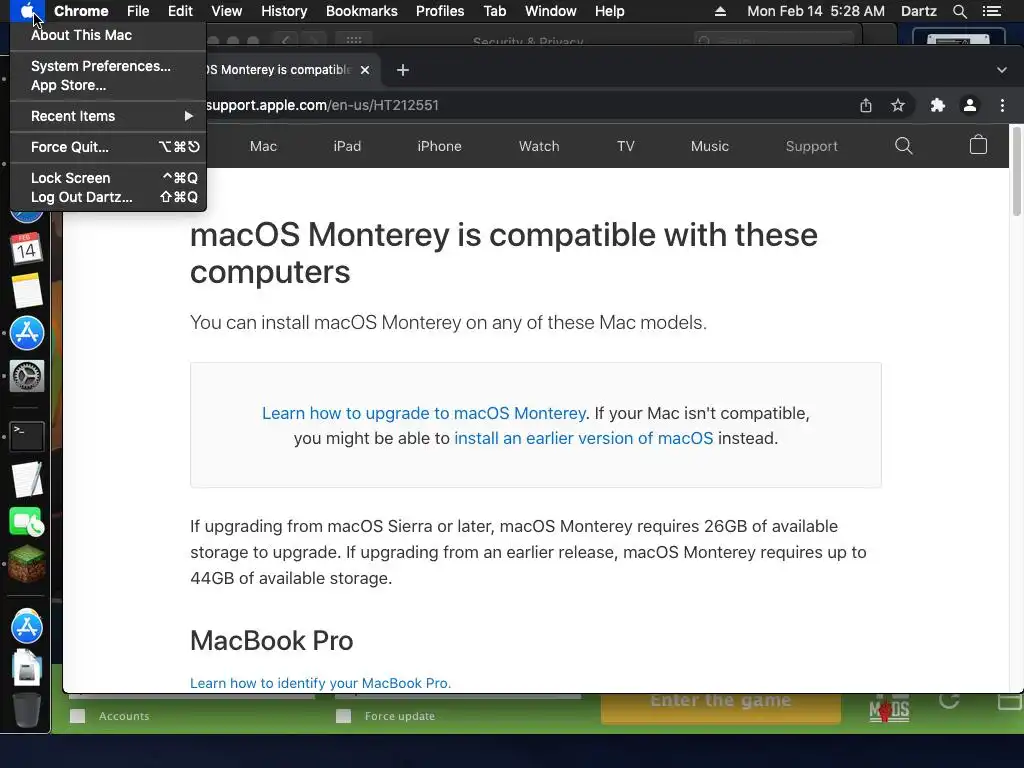Go to Mac in Apple navigation
Image resolution: width=1024 pixels, height=768 pixels.
263,146
